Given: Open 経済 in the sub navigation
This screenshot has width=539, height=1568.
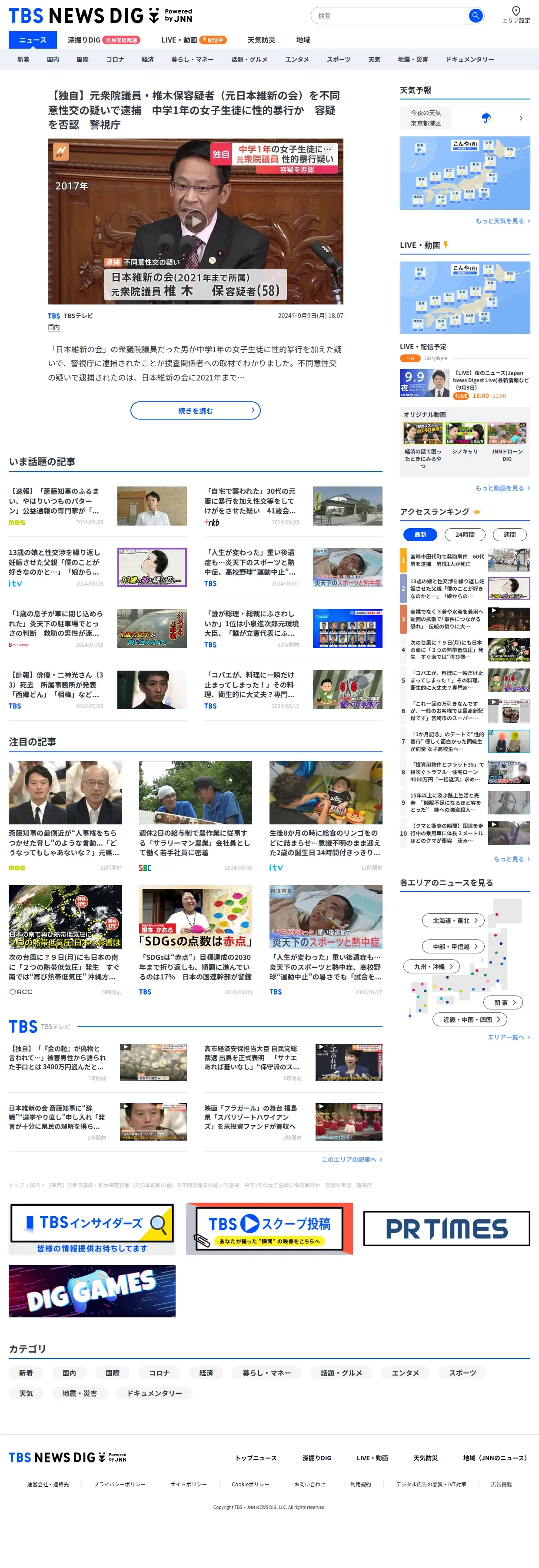Looking at the screenshot, I should tap(147, 60).
